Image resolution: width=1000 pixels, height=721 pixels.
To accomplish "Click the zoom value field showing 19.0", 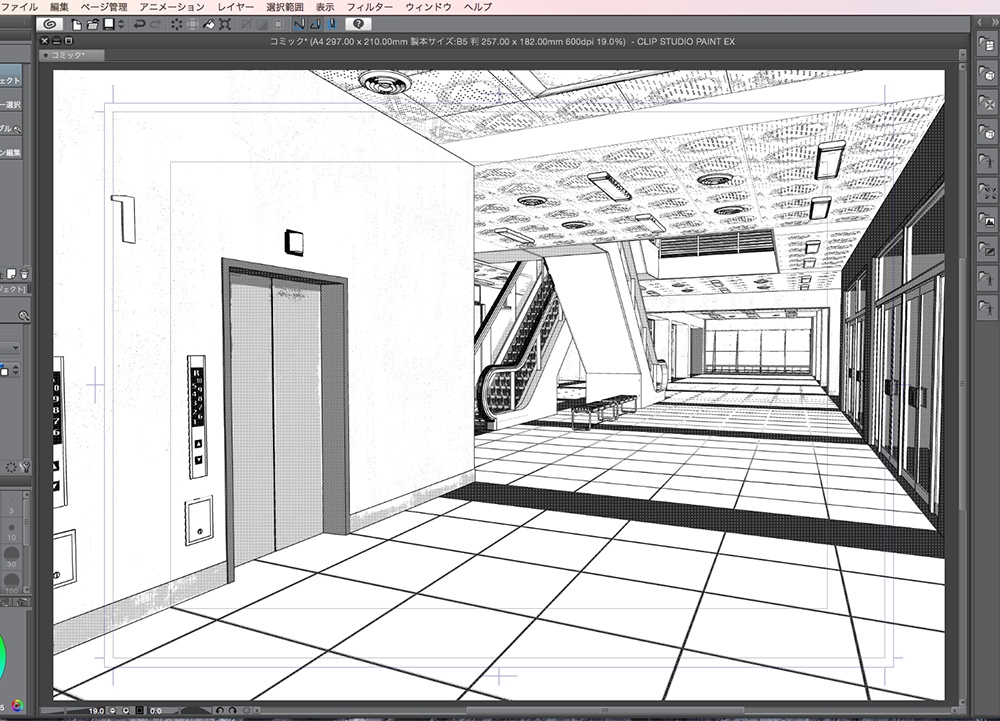I will (96, 710).
